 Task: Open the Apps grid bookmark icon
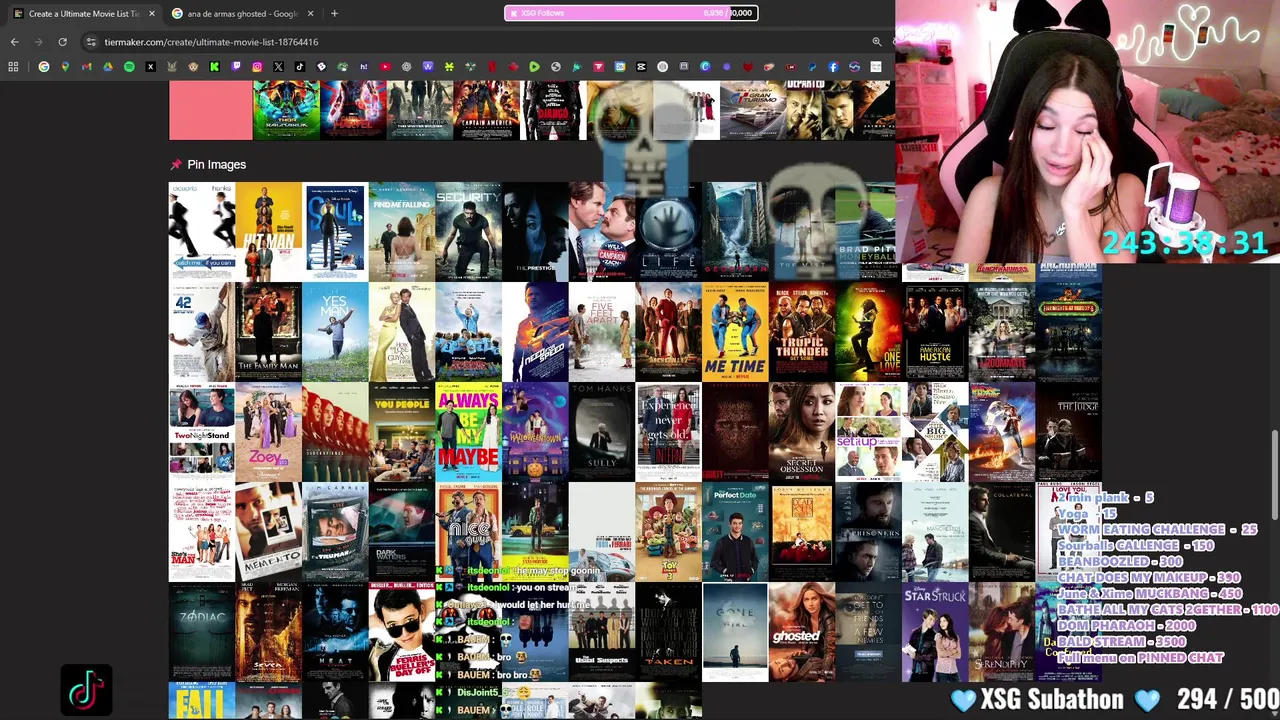pos(13,67)
